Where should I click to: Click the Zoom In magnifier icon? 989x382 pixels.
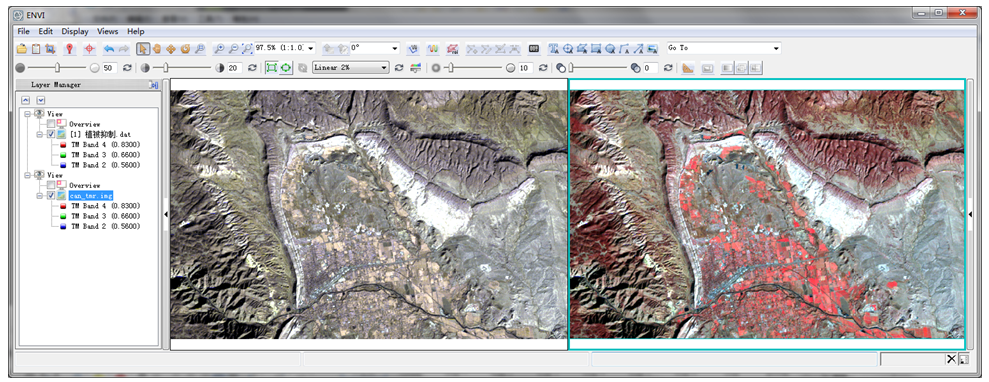tap(219, 49)
